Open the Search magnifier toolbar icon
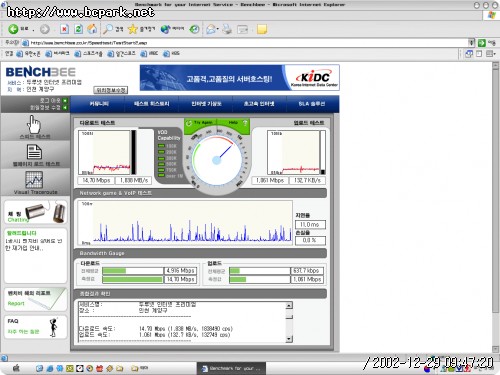The image size is (500, 375). (108, 29)
